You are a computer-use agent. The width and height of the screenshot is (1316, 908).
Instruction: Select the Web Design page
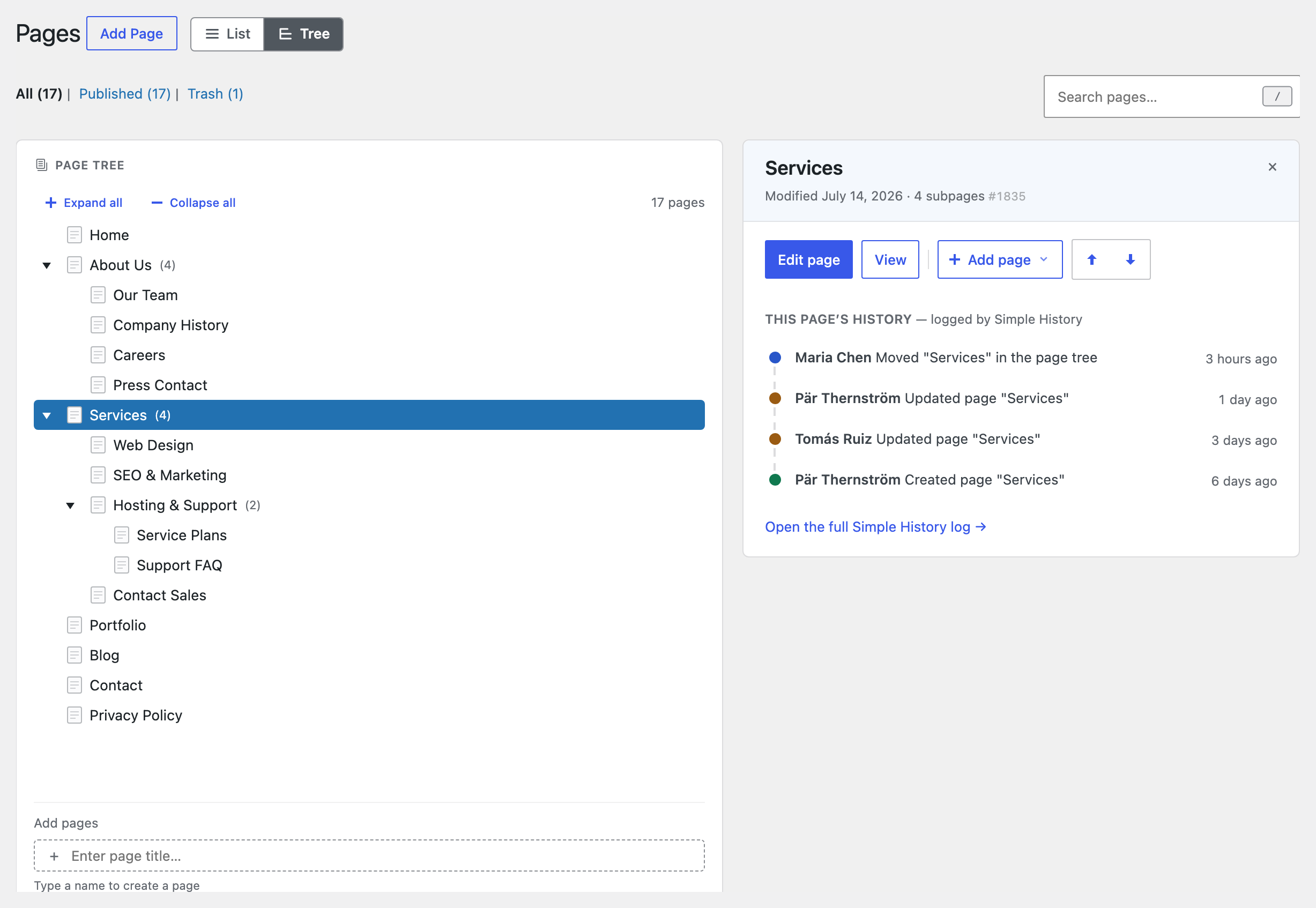click(369, 445)
